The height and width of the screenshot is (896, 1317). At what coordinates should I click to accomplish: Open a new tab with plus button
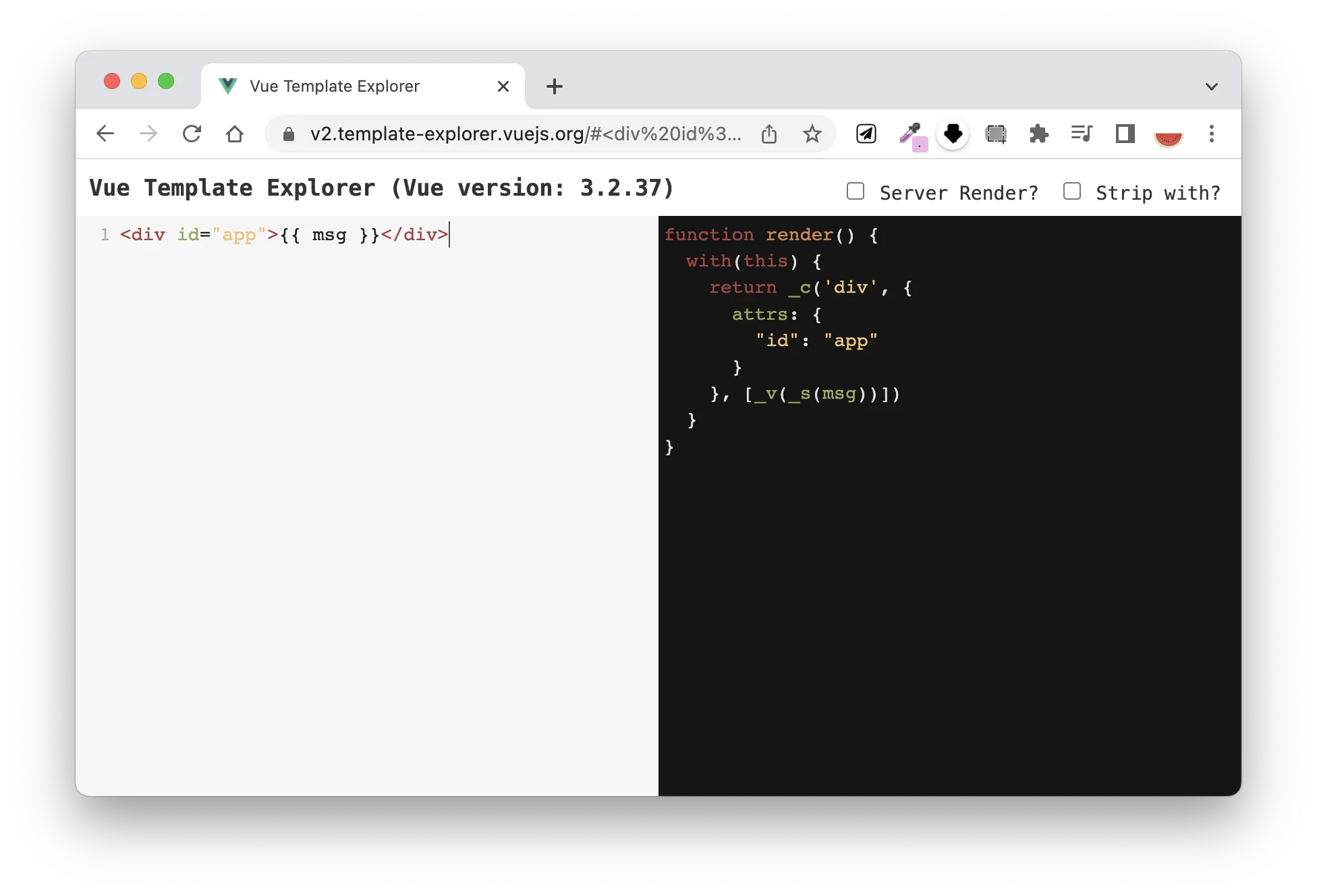[554, 86]
